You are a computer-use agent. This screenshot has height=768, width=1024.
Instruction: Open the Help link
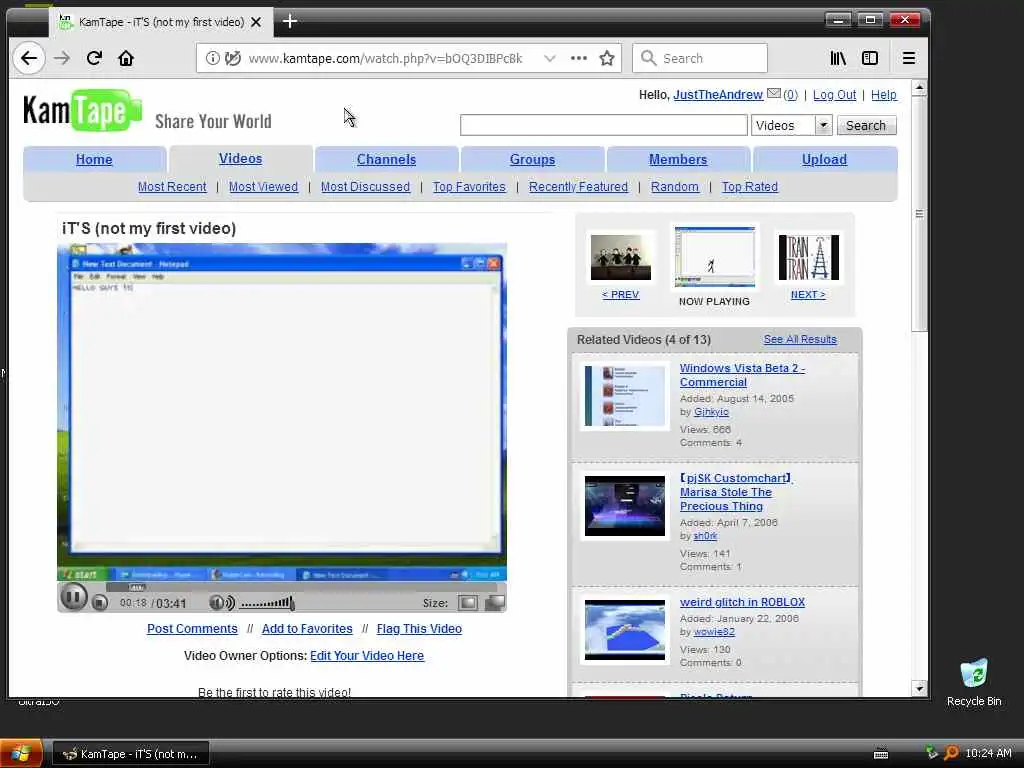point(884,95)
